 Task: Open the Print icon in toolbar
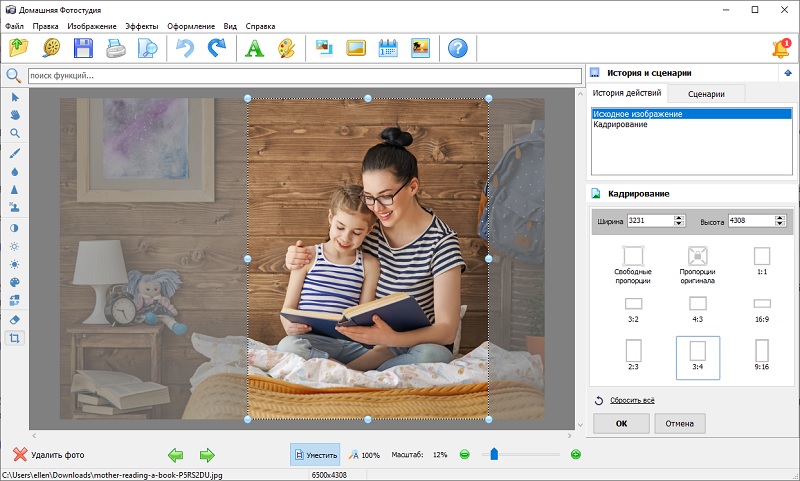(x=116, y=47)
